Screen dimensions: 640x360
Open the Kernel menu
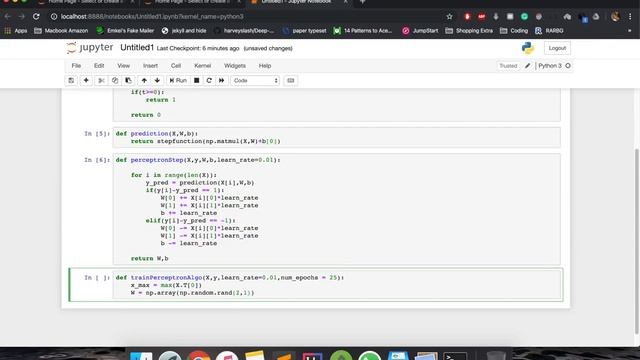click(x=202, y=66)
